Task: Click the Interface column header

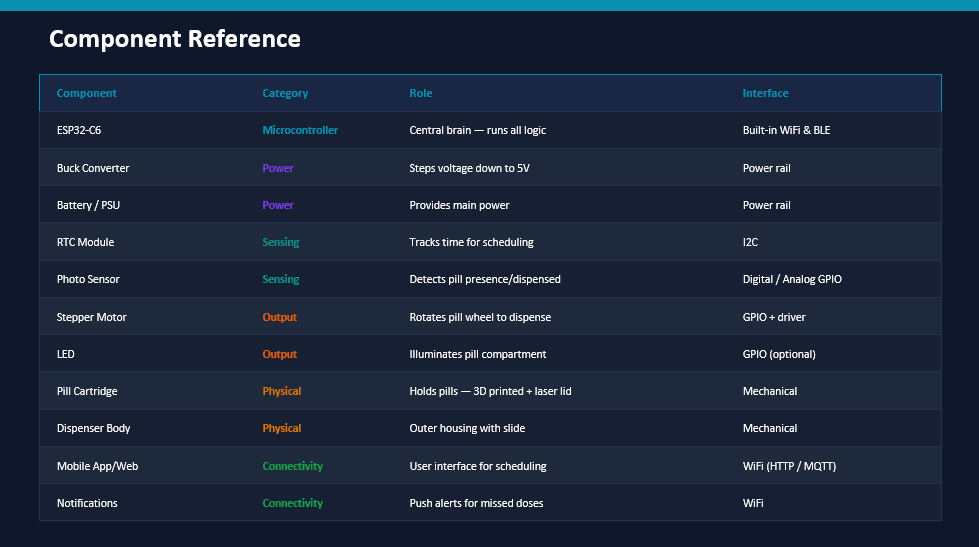Action: 765,93
